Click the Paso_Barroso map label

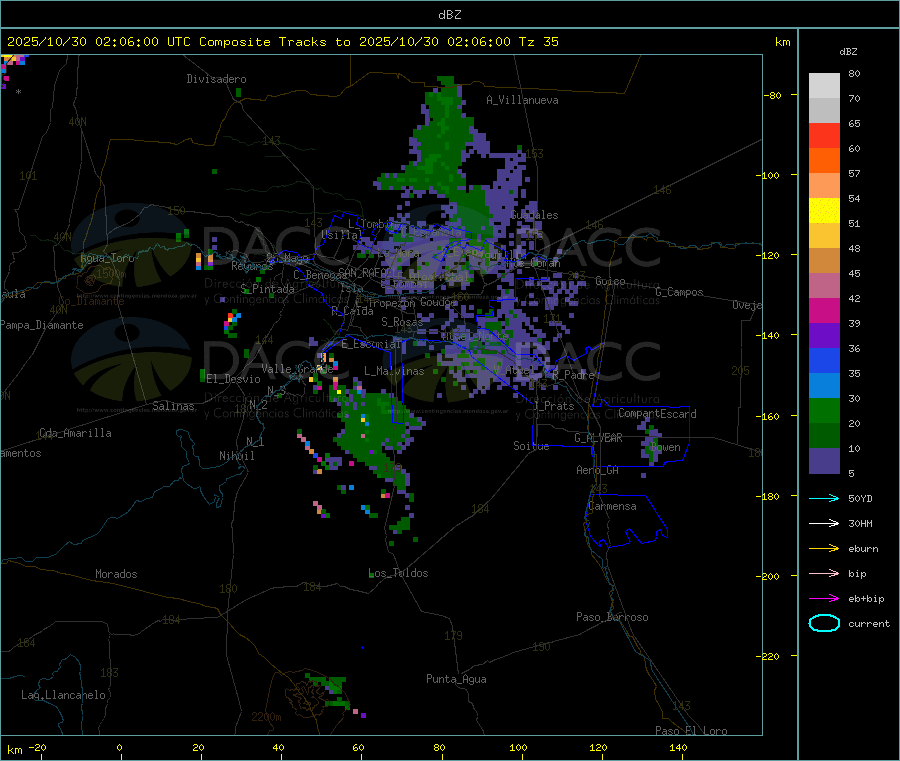[612, 617]
